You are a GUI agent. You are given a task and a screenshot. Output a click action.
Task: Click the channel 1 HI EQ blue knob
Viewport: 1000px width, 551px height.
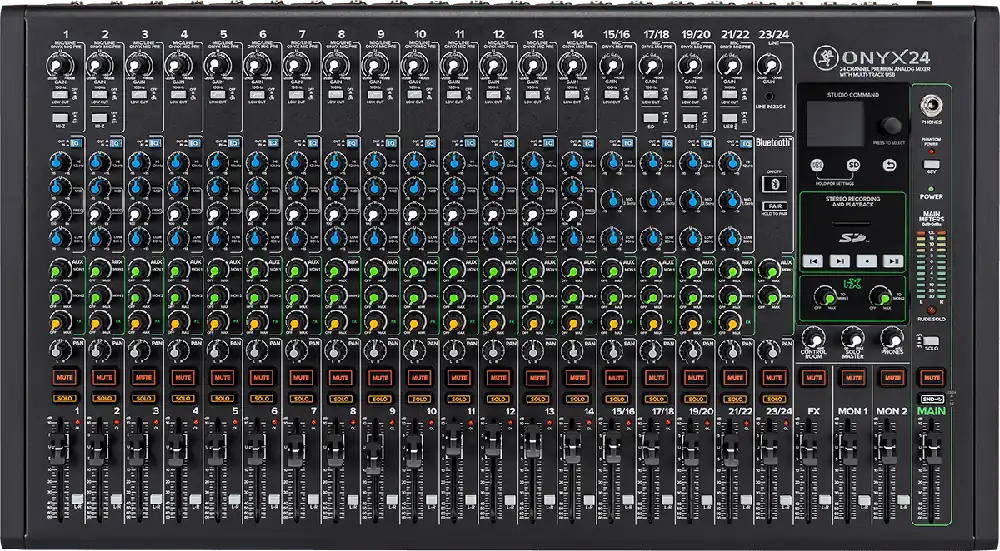click(x=58, y=163)
